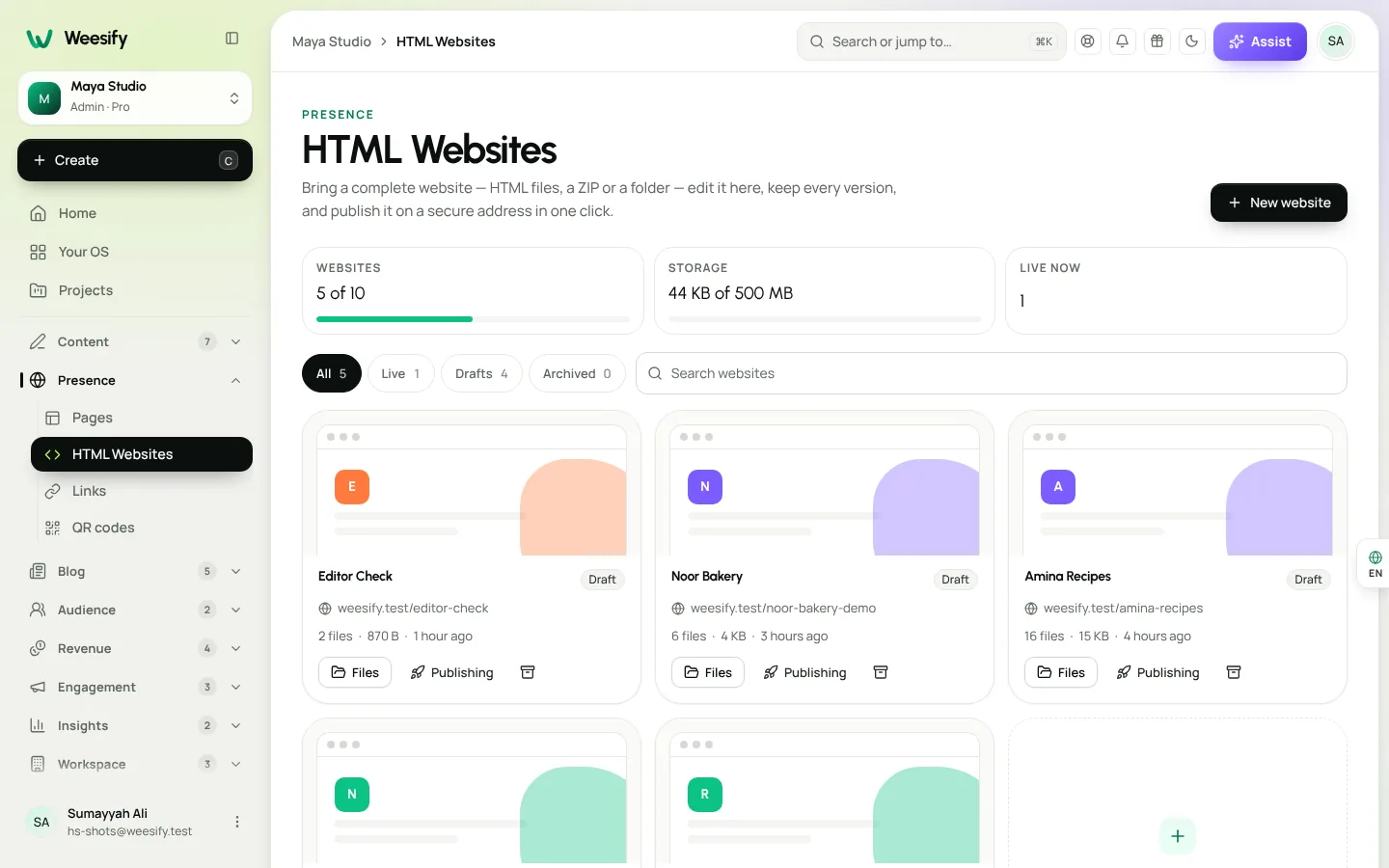Screen dimensions: 1389x868
Task: Open QR codes in the sidebar
Action: coord(142,528)
